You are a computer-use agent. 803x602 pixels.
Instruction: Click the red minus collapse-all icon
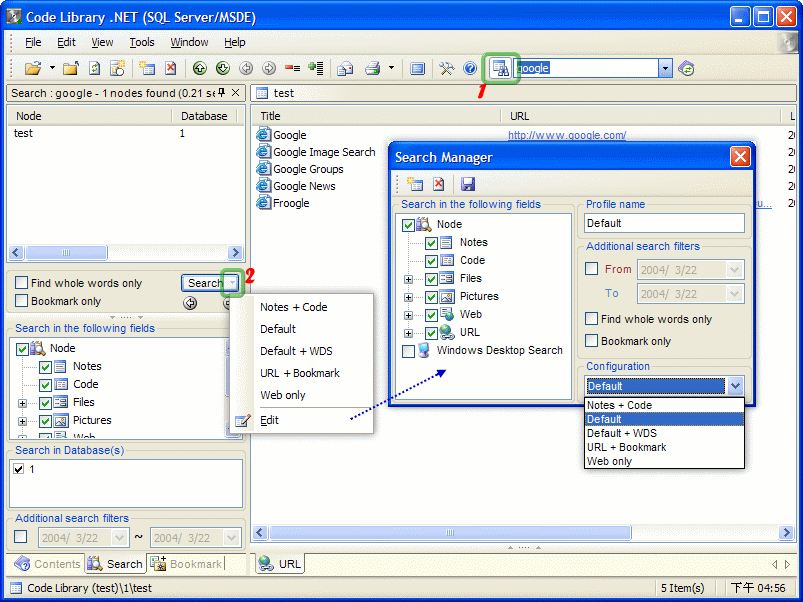(x=292, y=68)
